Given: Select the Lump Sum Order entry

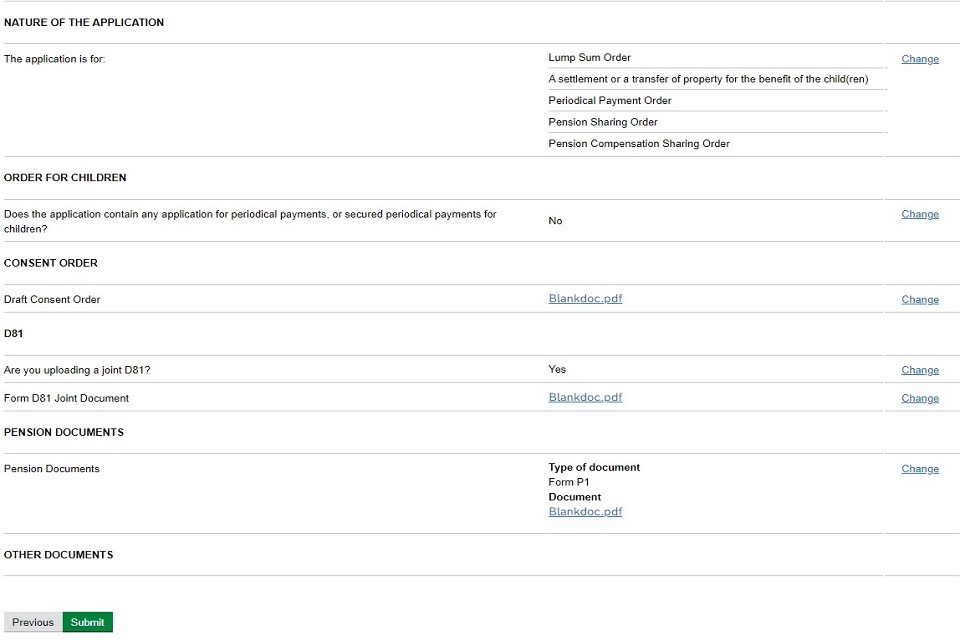Looking at the screenshot, I should (589, 58).
